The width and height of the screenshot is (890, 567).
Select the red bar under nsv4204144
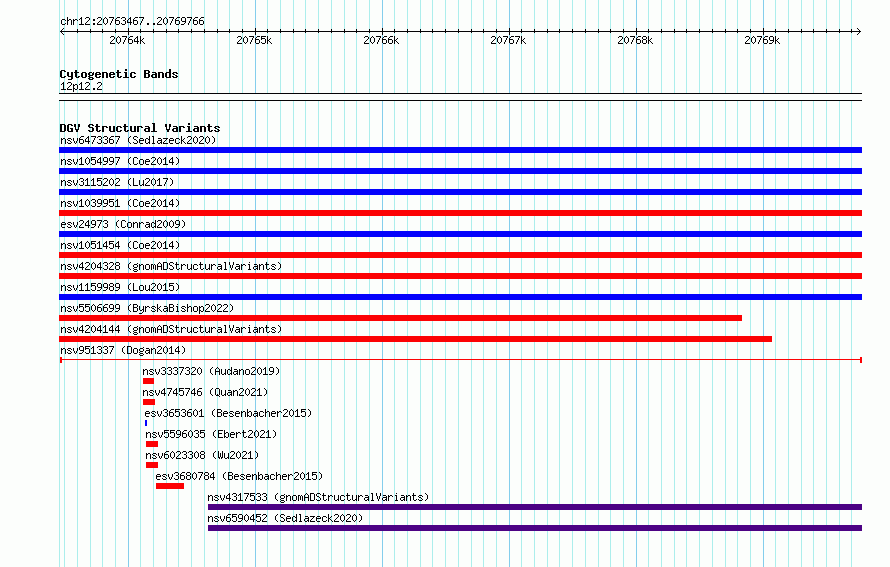[415, 339]
